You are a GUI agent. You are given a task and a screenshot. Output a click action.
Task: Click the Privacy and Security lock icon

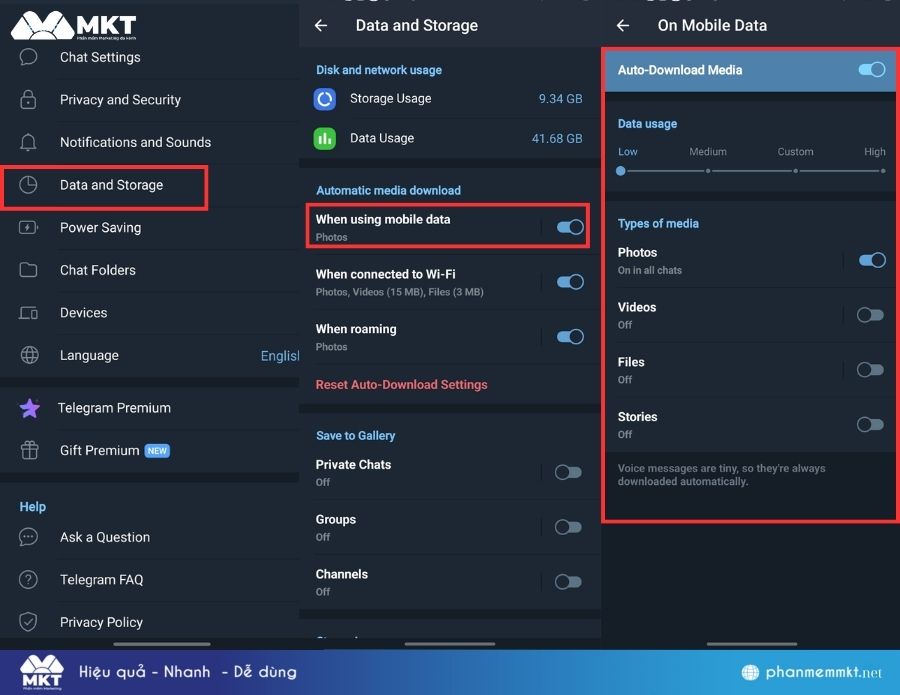tap(29, 100)
